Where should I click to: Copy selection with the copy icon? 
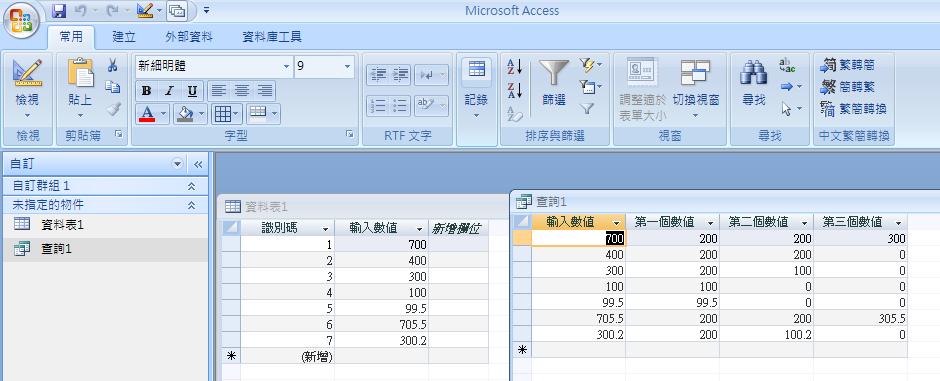(112, 87)
